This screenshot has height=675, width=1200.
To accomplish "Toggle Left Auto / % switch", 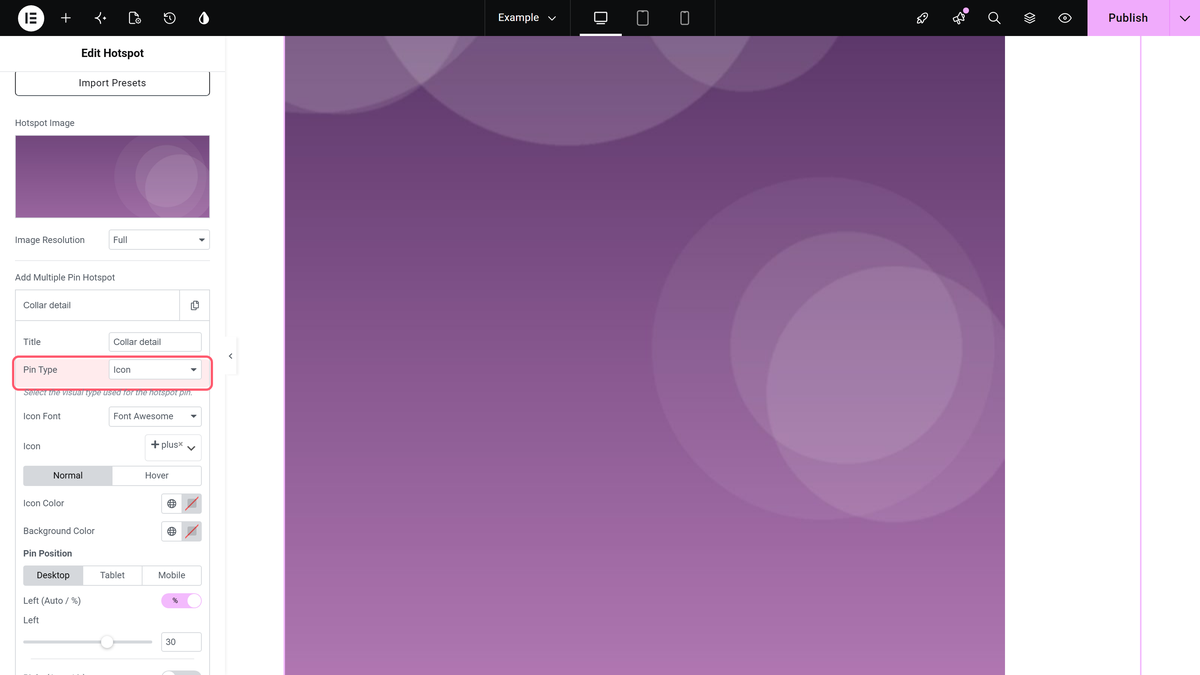I will 181,600.
